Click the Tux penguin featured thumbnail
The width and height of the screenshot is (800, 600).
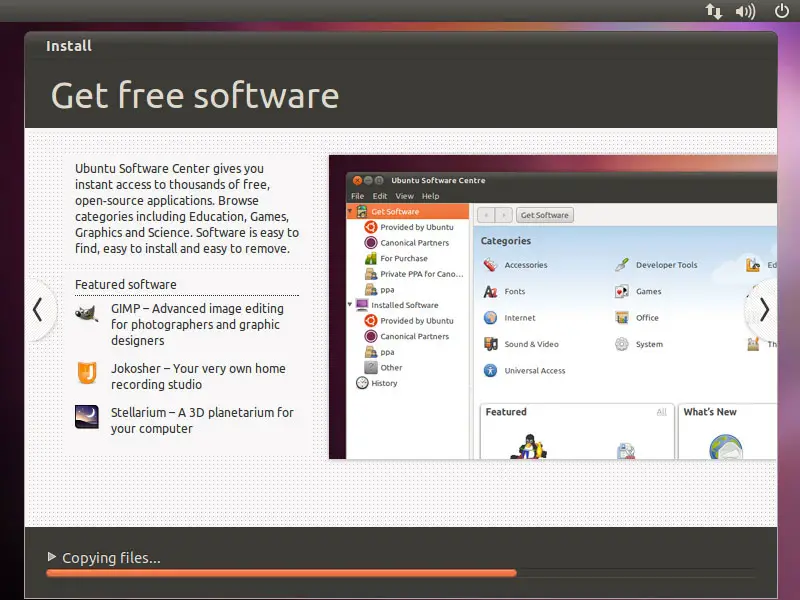[x=529, y=446]
